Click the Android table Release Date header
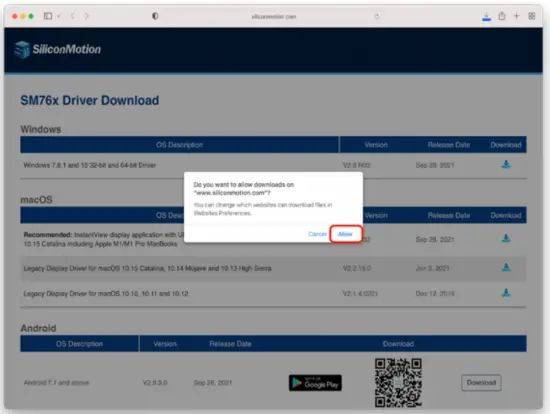Viewport: 550px width, 414px height. pyautogui.click(x=230, y=344)
